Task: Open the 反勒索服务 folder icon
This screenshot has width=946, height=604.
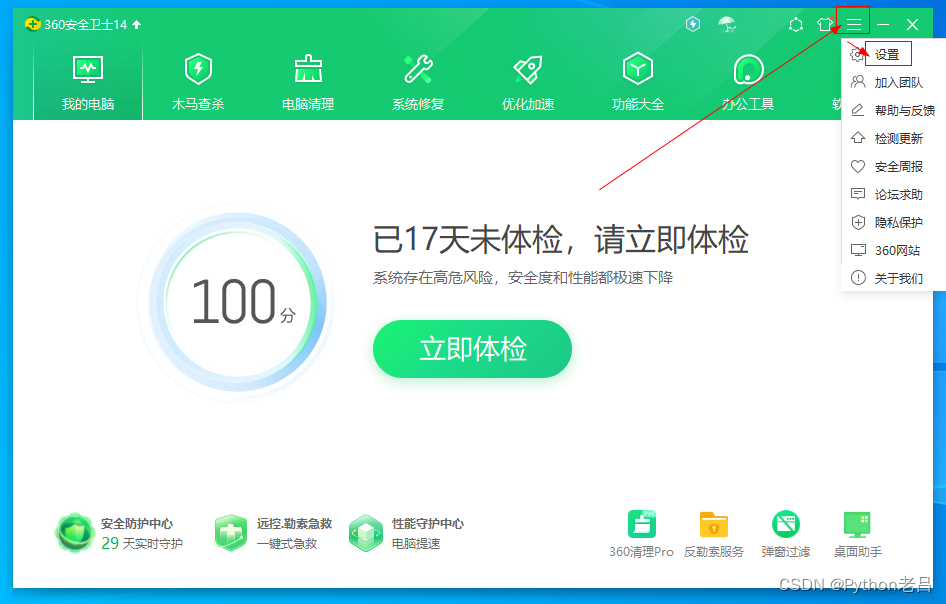Action: (714, 524)
